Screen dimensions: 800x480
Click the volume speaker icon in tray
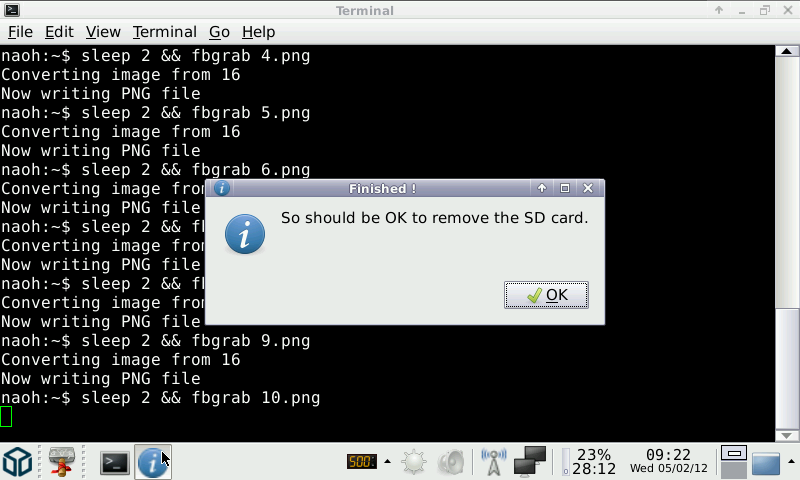click(x=451, y=462)
